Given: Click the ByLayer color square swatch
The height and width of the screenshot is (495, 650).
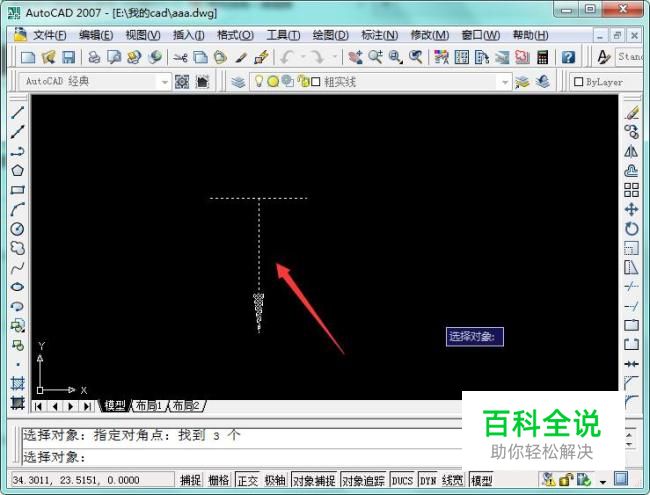Looking at the screenshot, I should tap(578, 82).
